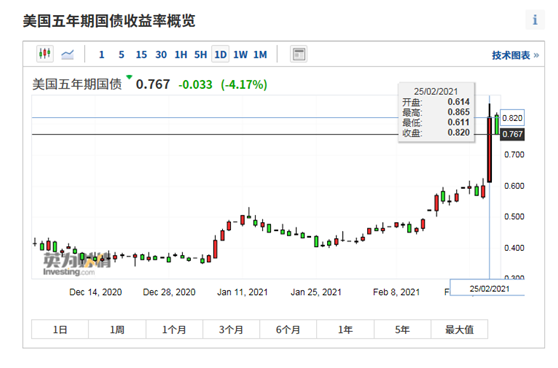
Task: Click the 0.600 axis value
Action: click(514, 186)
